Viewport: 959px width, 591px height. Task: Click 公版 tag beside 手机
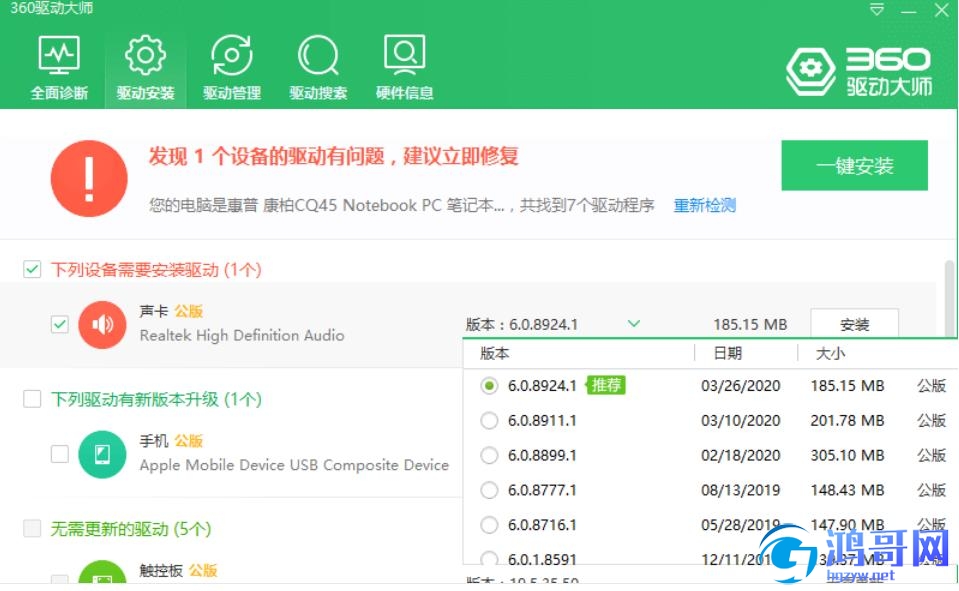click(x=188, y=441)
